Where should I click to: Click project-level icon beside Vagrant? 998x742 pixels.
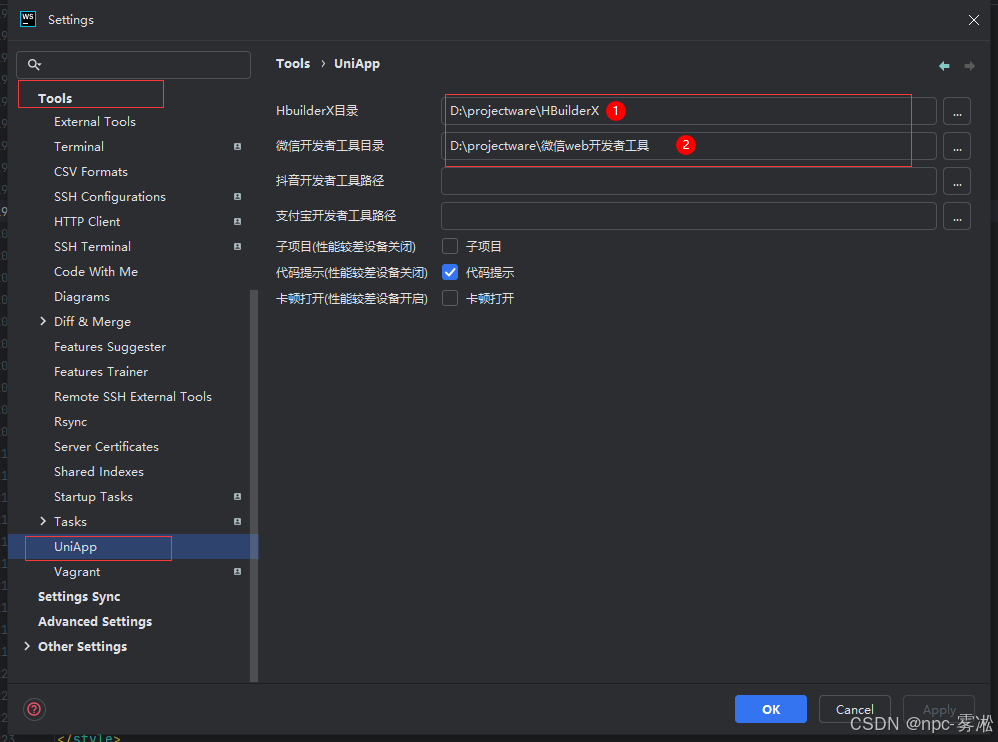(x=237, y=571)
